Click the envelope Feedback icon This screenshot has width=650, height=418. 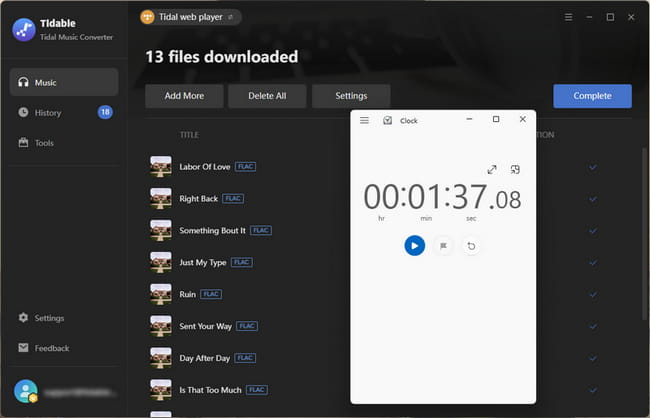point(23,348)
